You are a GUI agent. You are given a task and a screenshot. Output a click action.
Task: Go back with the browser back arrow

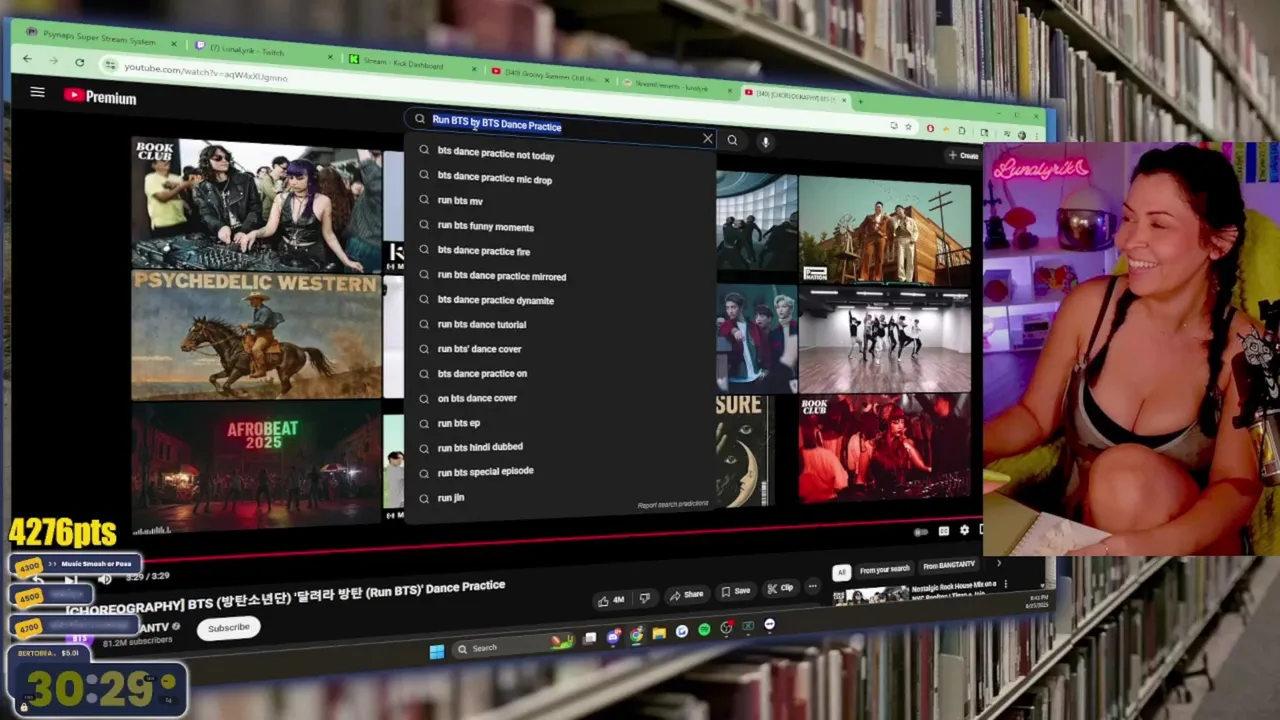click(x=27, y=59)
